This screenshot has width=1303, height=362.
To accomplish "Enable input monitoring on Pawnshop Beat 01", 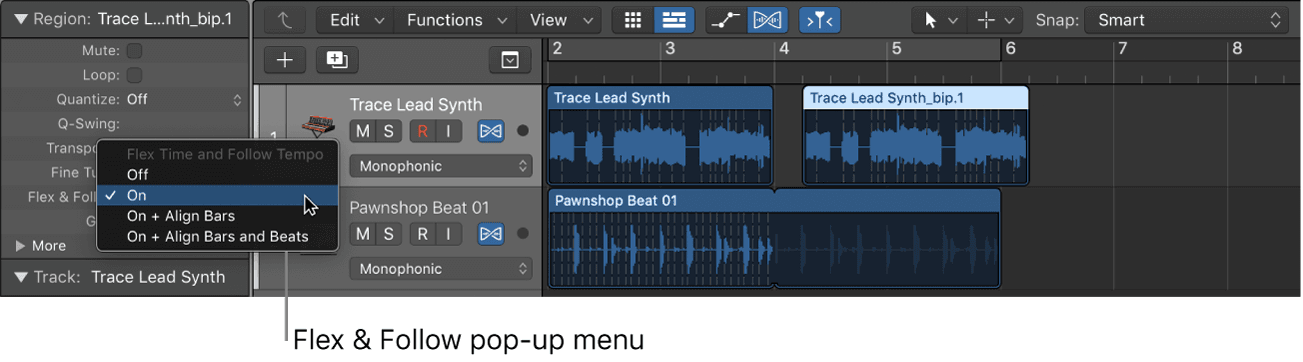I will [448, 234].
